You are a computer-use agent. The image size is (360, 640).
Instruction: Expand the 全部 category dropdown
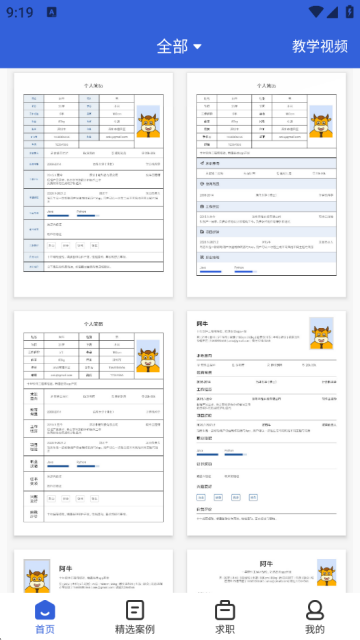(x=179, y=46)
